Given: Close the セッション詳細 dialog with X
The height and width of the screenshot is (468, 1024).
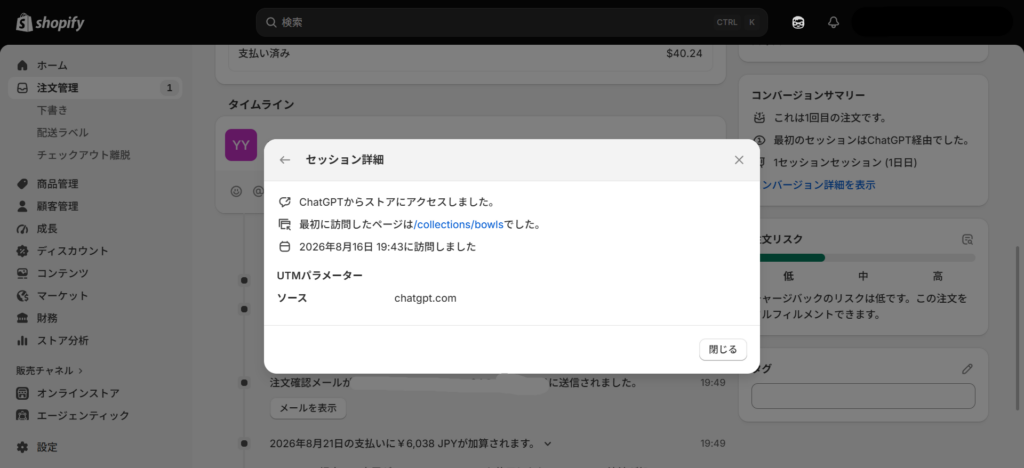Looking at the screenshot, I should [739, 160].
